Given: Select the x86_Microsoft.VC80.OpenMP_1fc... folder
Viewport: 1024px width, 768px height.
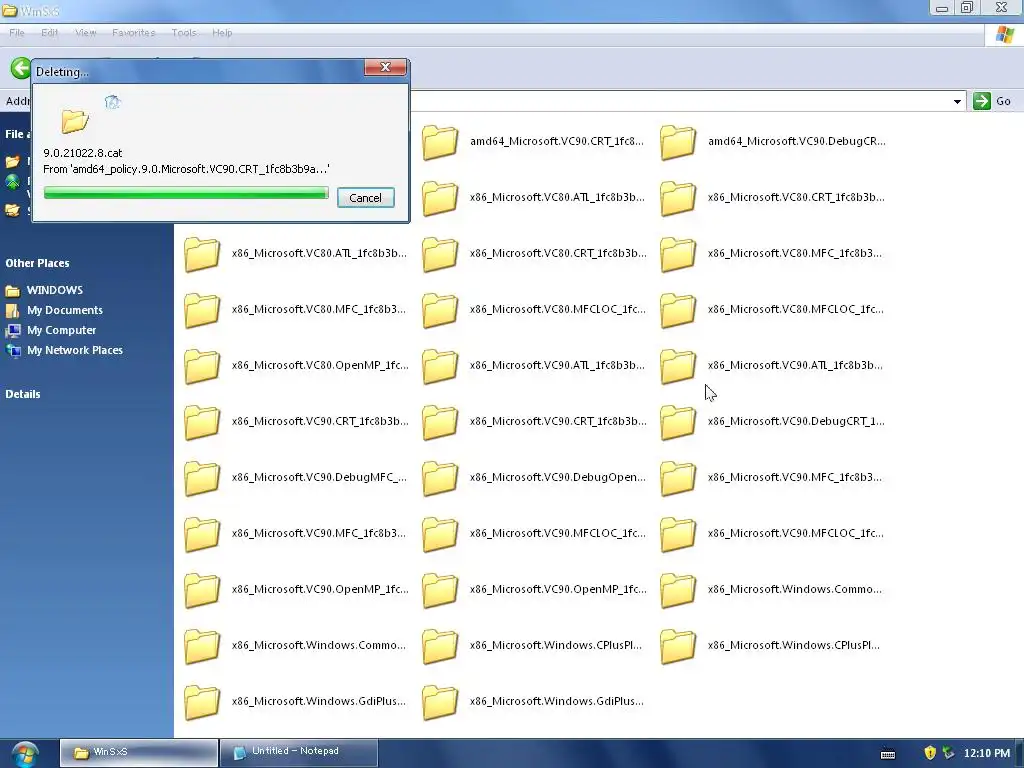Looking at the screenshot, I should (296, 366).
